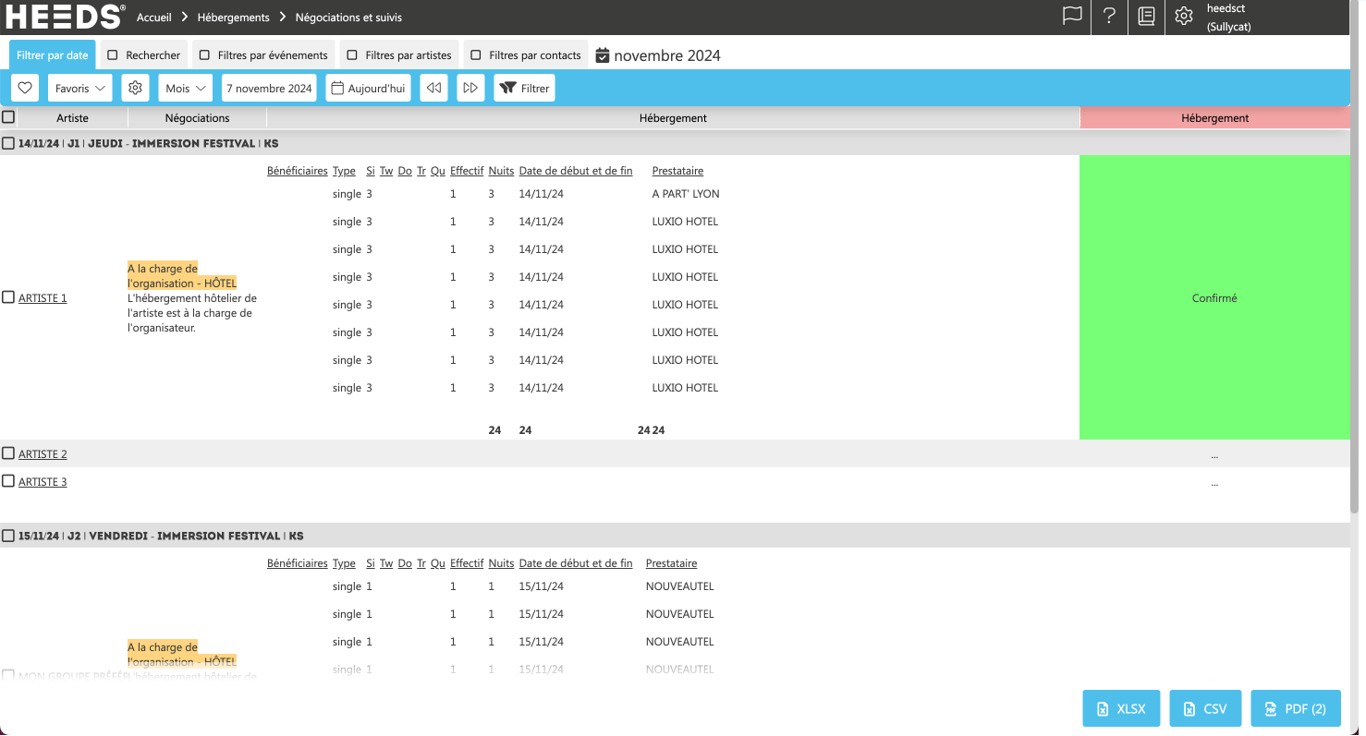1366x736 pixels.
Task: Click the A PART' LYON provider cell
Action: click(x=686, y=194)
